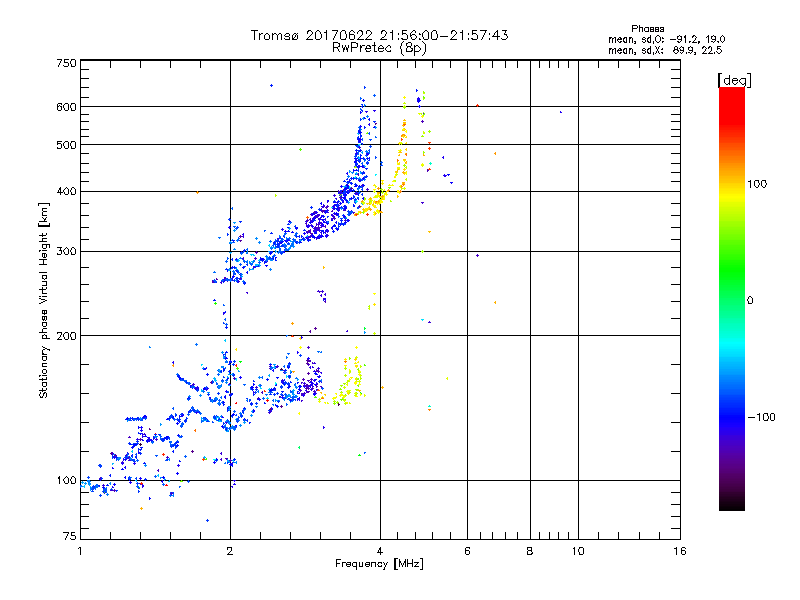This screenshot has width=800, height=600.
Task: Click the y-axis tick label "750"
Action: tap(66, 63)
